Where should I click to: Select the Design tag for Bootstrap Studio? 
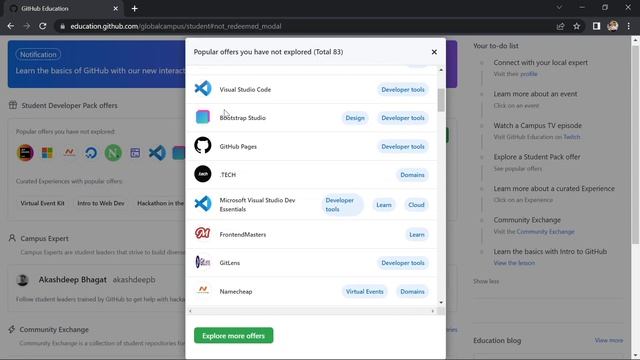pyautogui.click(x=355, y=118)
